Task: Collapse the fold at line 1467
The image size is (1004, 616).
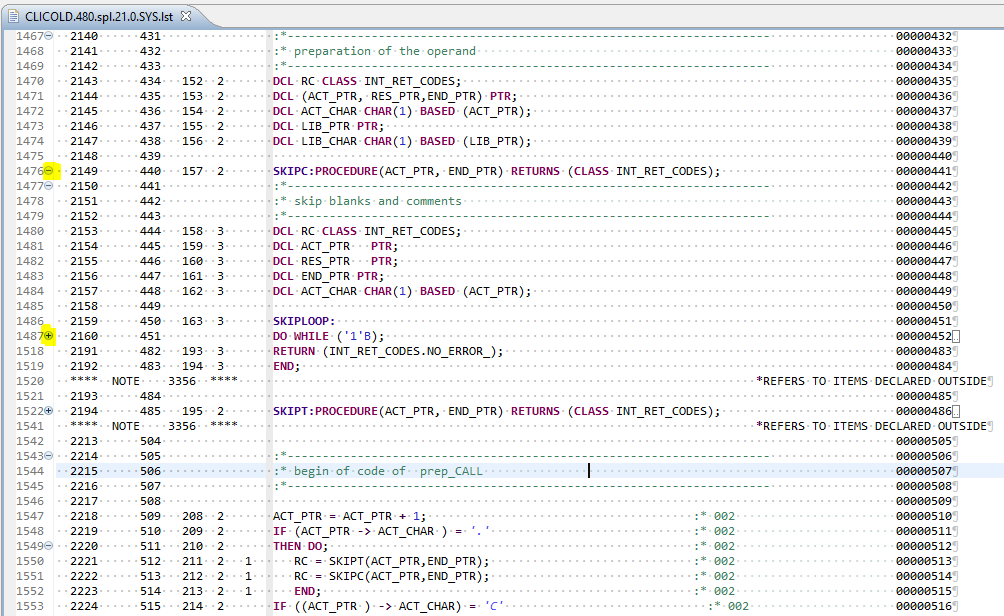Action: (x=49, y=36)
